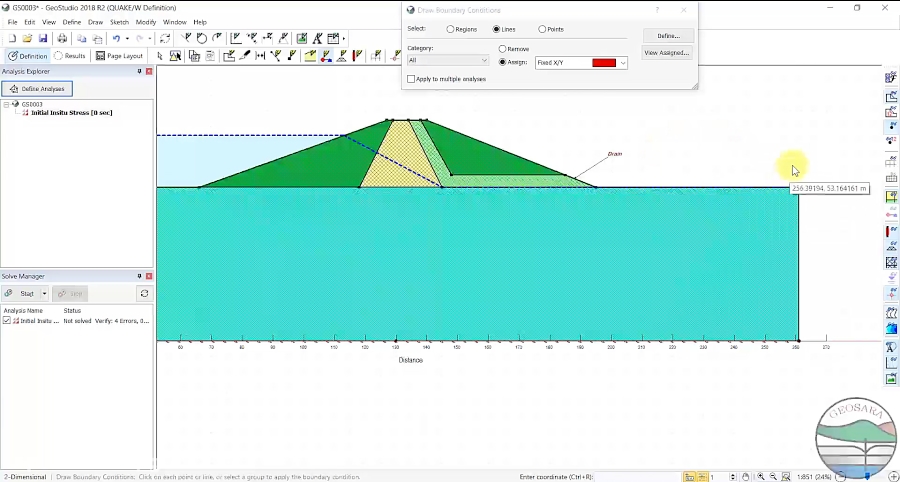The height and width of the screenshot is (482, 900).
Task: Select the Points radio button
Action: (542, 30)
